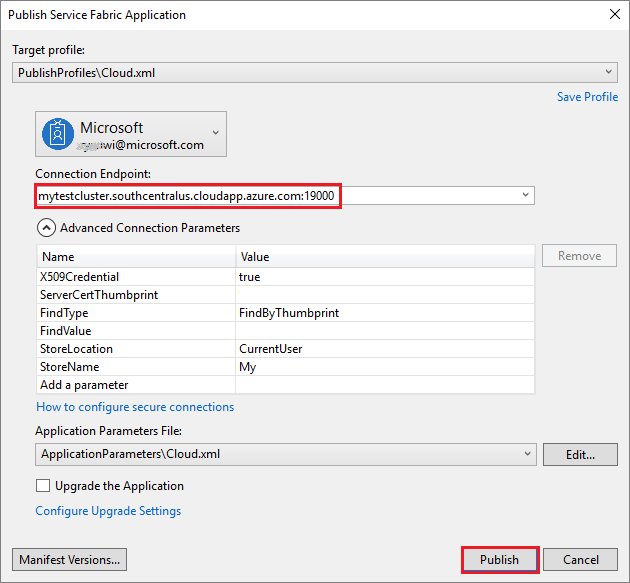This screenshot has height=583, width=630.
Task: Click the 'true' value cell
Action: (x=385, y=277)
